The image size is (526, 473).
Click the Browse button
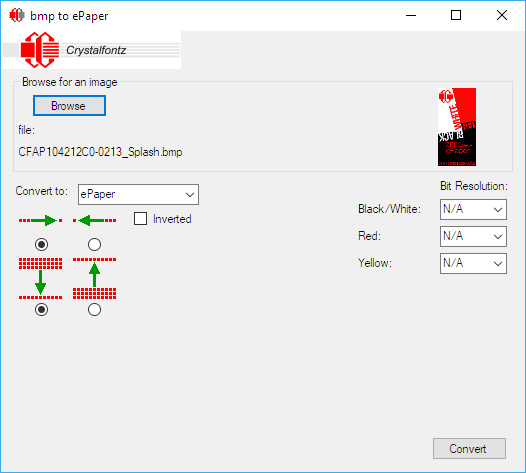pyautogui.click(x=69, y=106)
